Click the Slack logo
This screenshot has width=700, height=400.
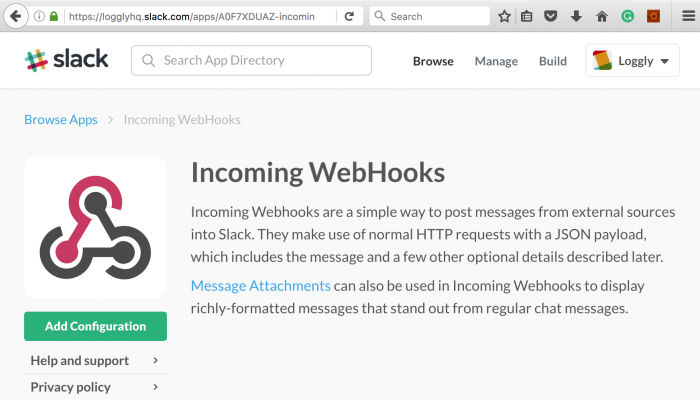click(x=66, y=60)
